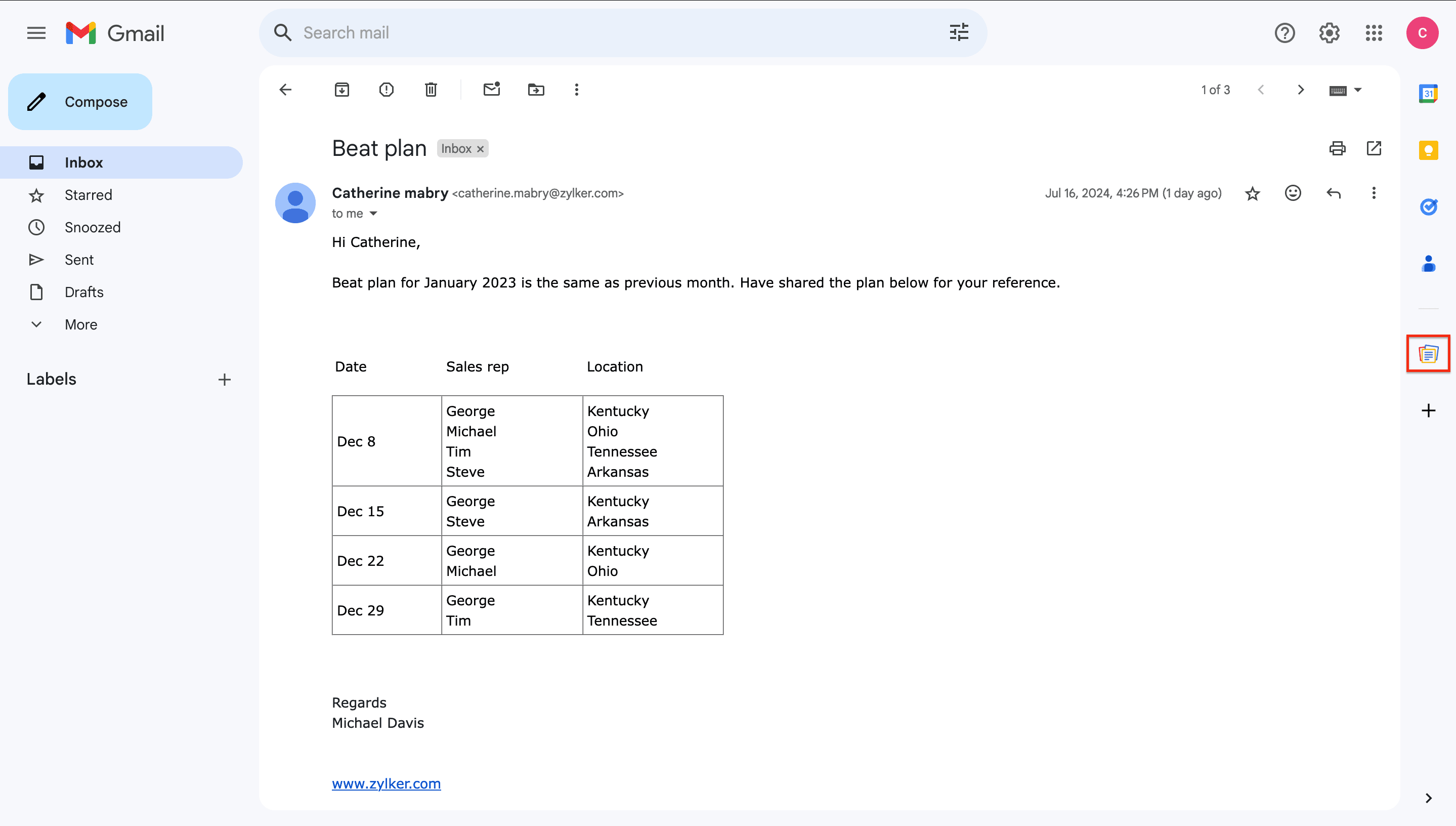Open the www.zylker.com link
Viewport: 1456px width, 826px height.
pos(386,783)
